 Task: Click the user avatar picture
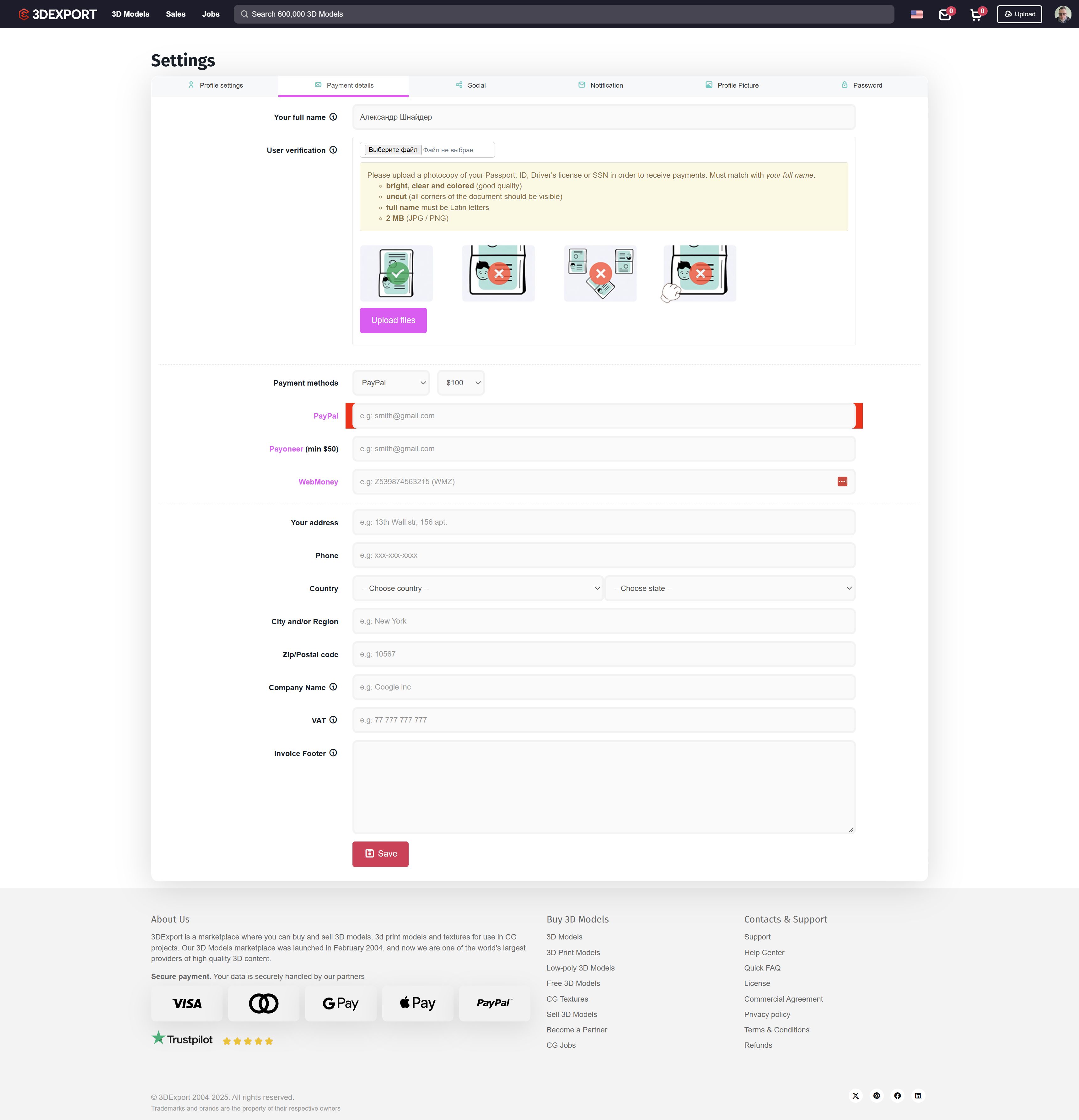pyautogui.click(x=1062, y=14)
